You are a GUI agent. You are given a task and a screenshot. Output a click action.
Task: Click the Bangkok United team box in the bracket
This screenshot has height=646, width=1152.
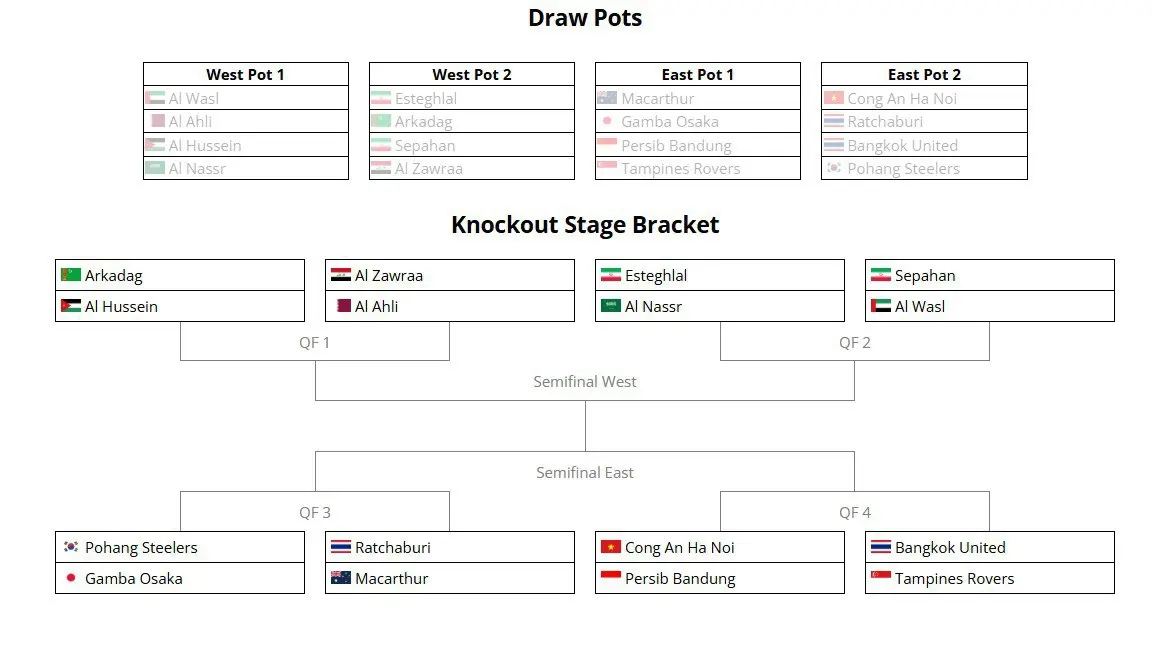(x=989, y=547)
